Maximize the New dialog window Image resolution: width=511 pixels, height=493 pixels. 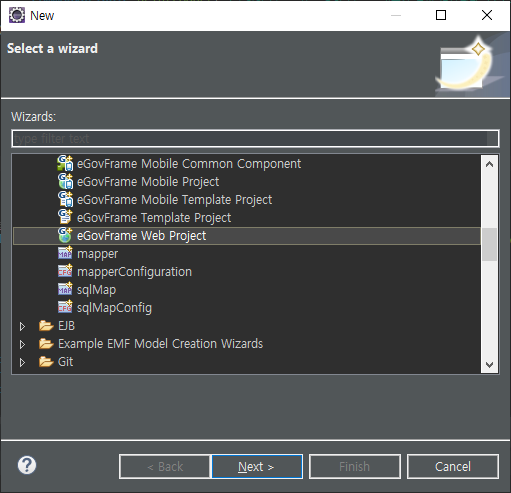(441, 15)
